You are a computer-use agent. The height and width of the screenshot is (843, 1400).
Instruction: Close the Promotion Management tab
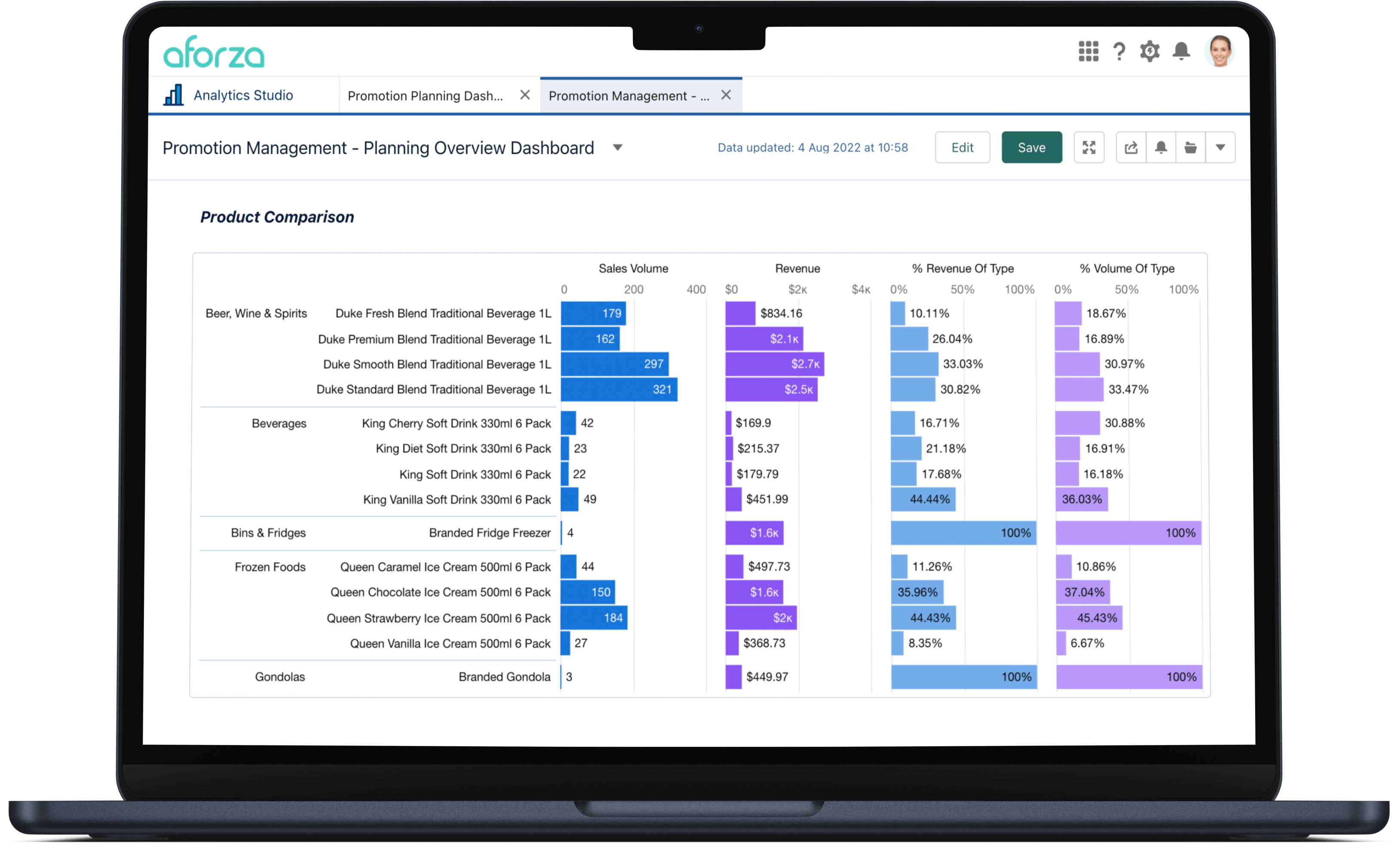(x=726, y=95)
